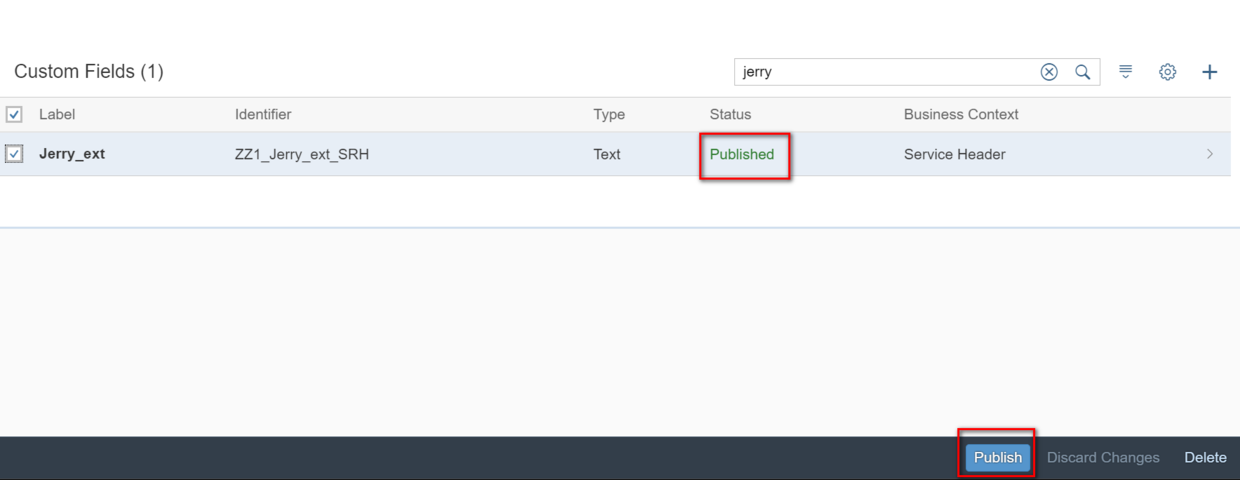
Task: Open Jerry_ext details via row chevron
Action: [x=1210, y=154]
